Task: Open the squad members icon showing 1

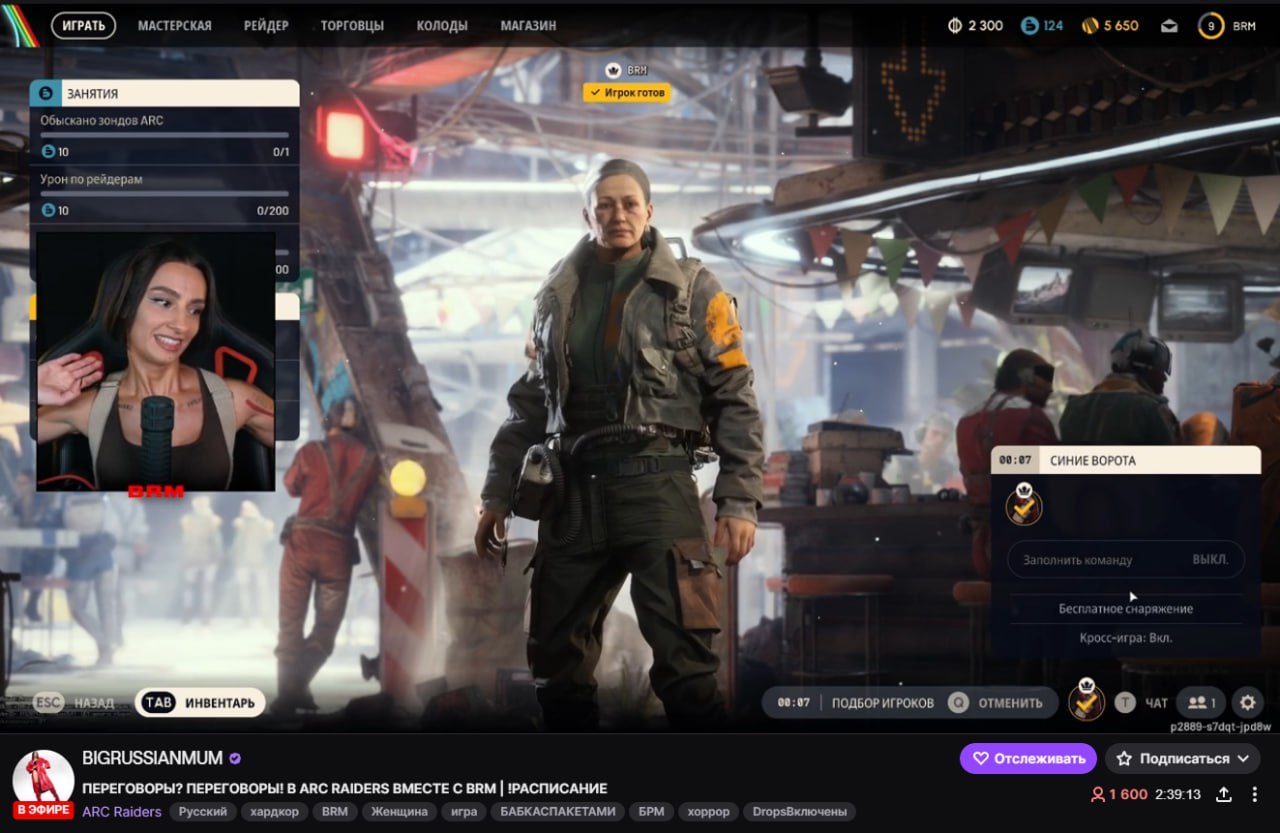Action: pos(1200,702)
